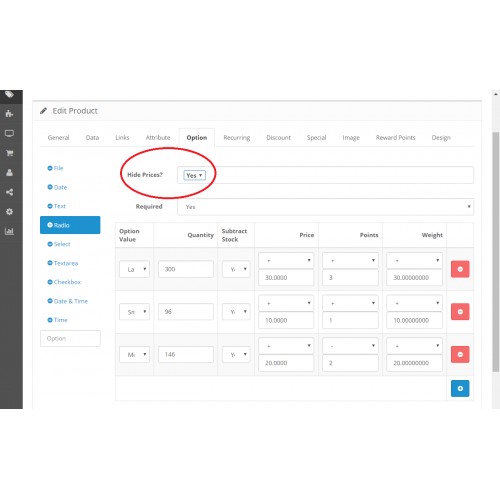Click the Option search input field
This screenshot has width=500, height=500.
coord(70,338)
